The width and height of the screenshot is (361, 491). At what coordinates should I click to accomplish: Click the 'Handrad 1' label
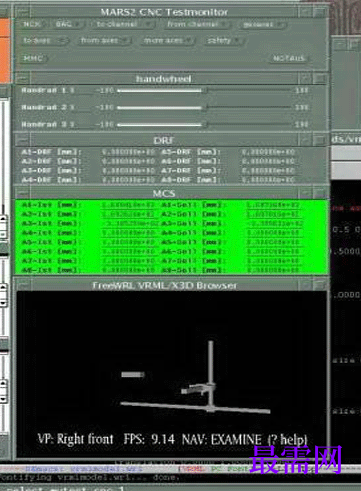point(44,91)
